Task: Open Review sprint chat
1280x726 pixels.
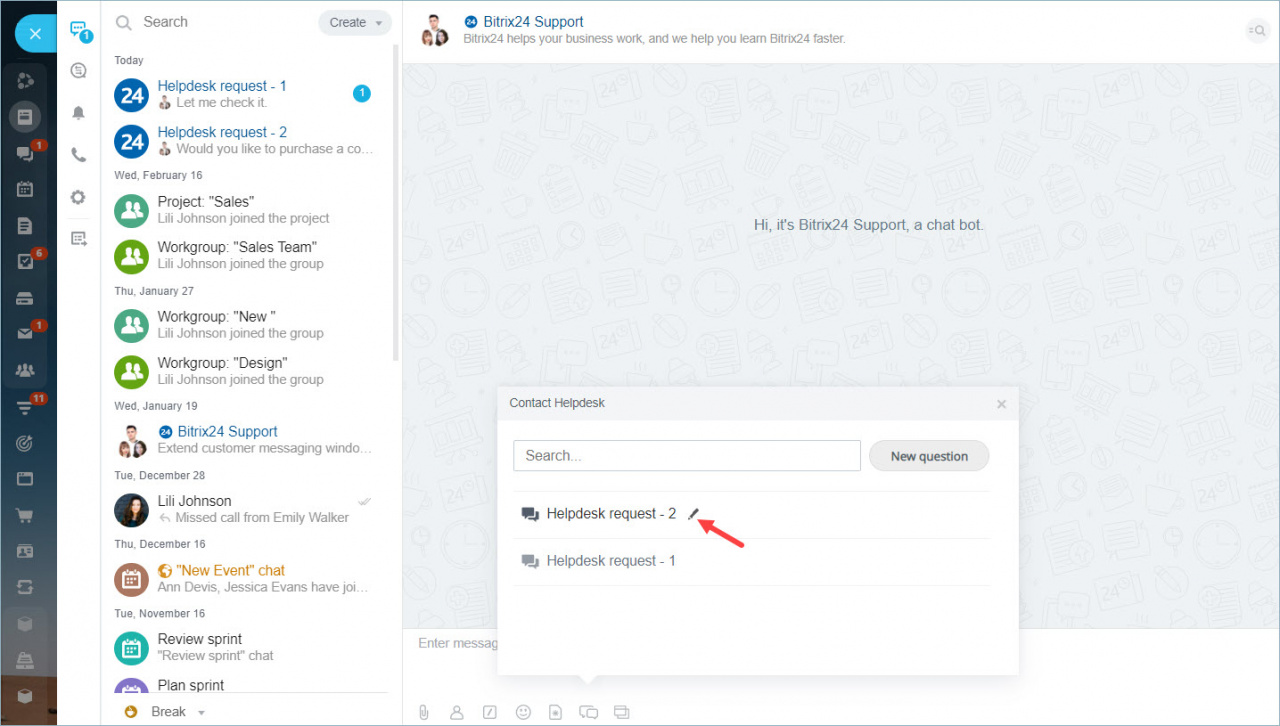Action: (x=248, y=647)
